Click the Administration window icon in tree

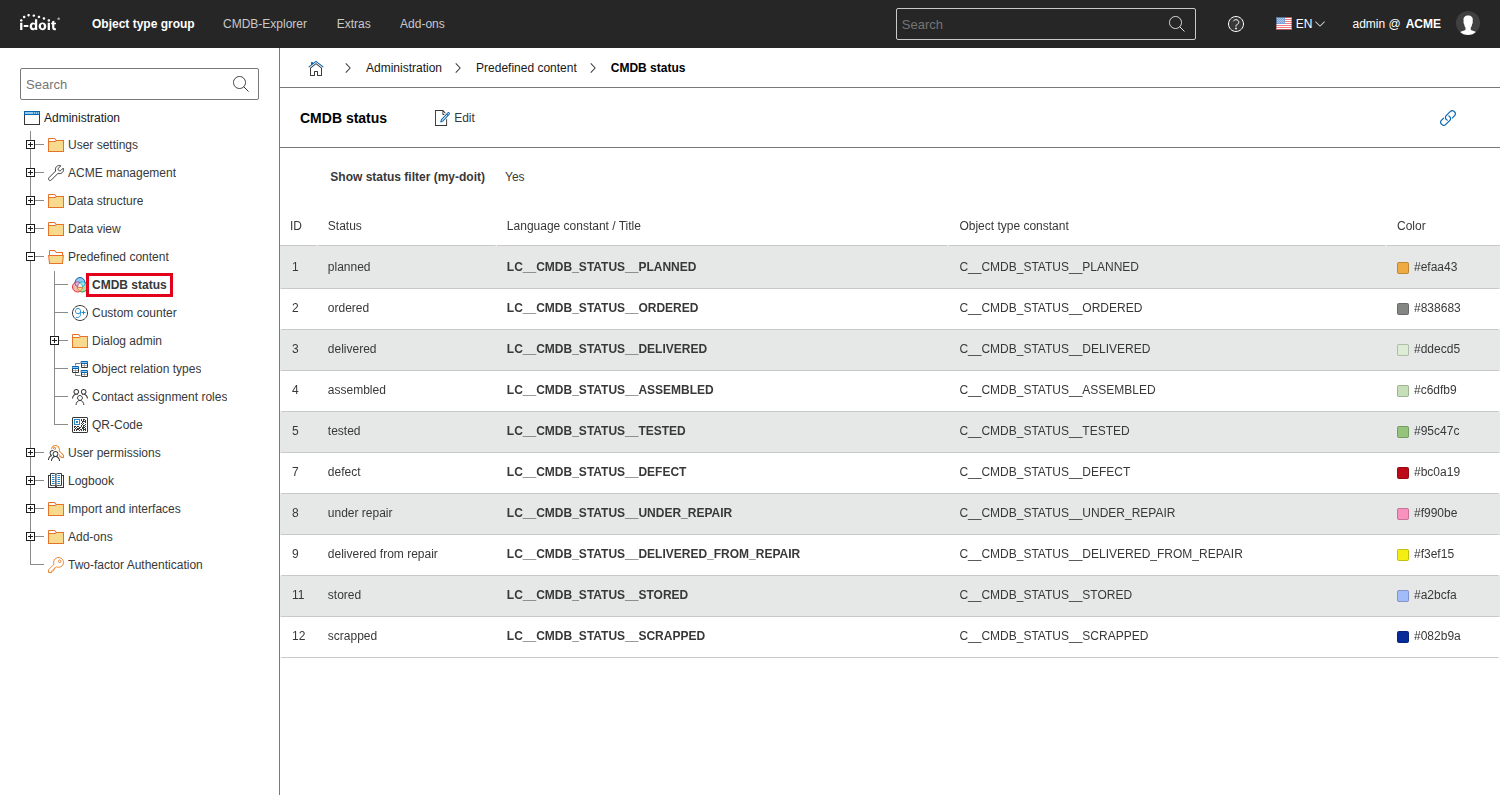pos(32,118)
